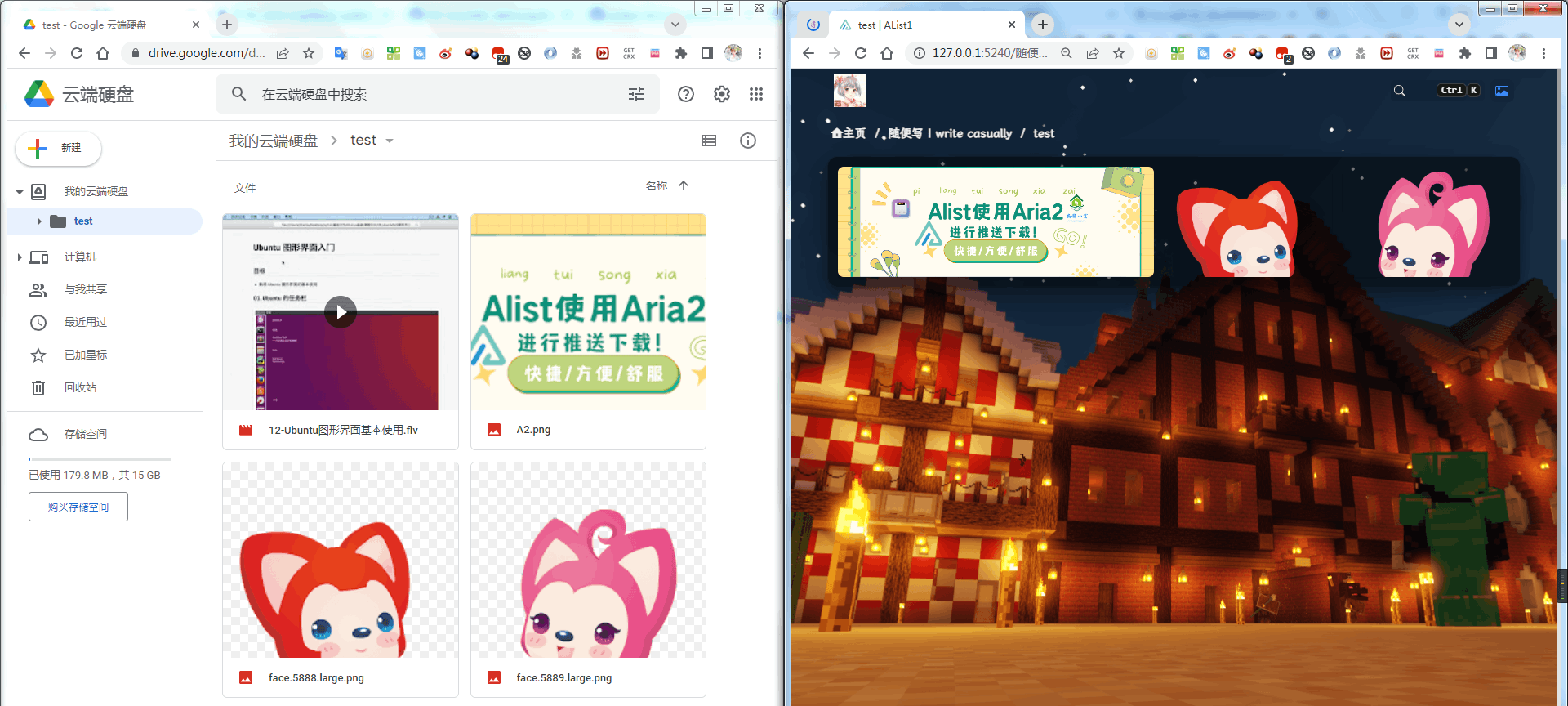Toggle the AList image view icon
Screen dimensions: 1568x706
coord(1501,91)
